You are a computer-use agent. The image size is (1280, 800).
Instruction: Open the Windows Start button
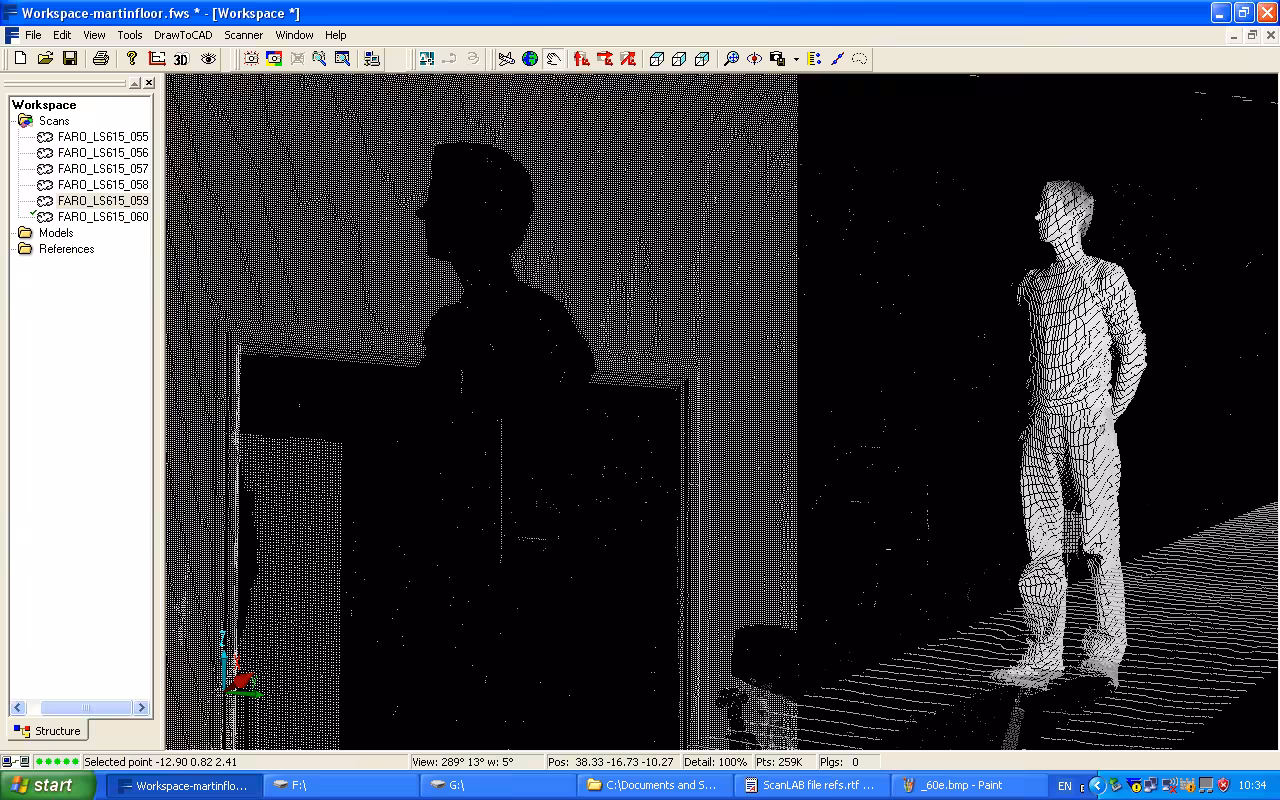48,785
